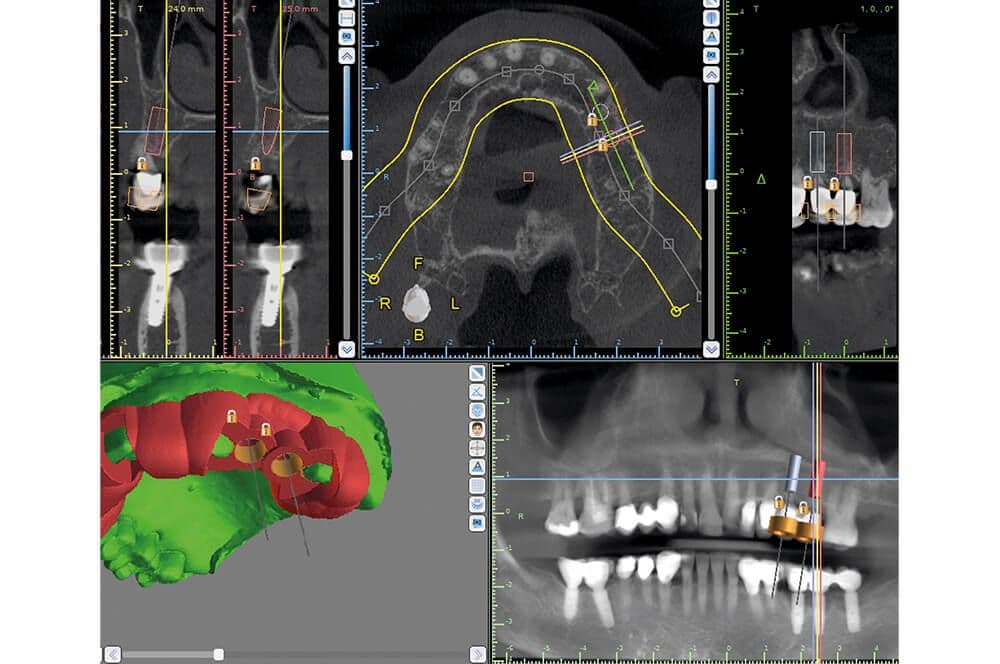The width and height of the screenshot is (1000, 664).
Task: Toggle the lock on the first implant in 3D model
Action: pos(232,416)
